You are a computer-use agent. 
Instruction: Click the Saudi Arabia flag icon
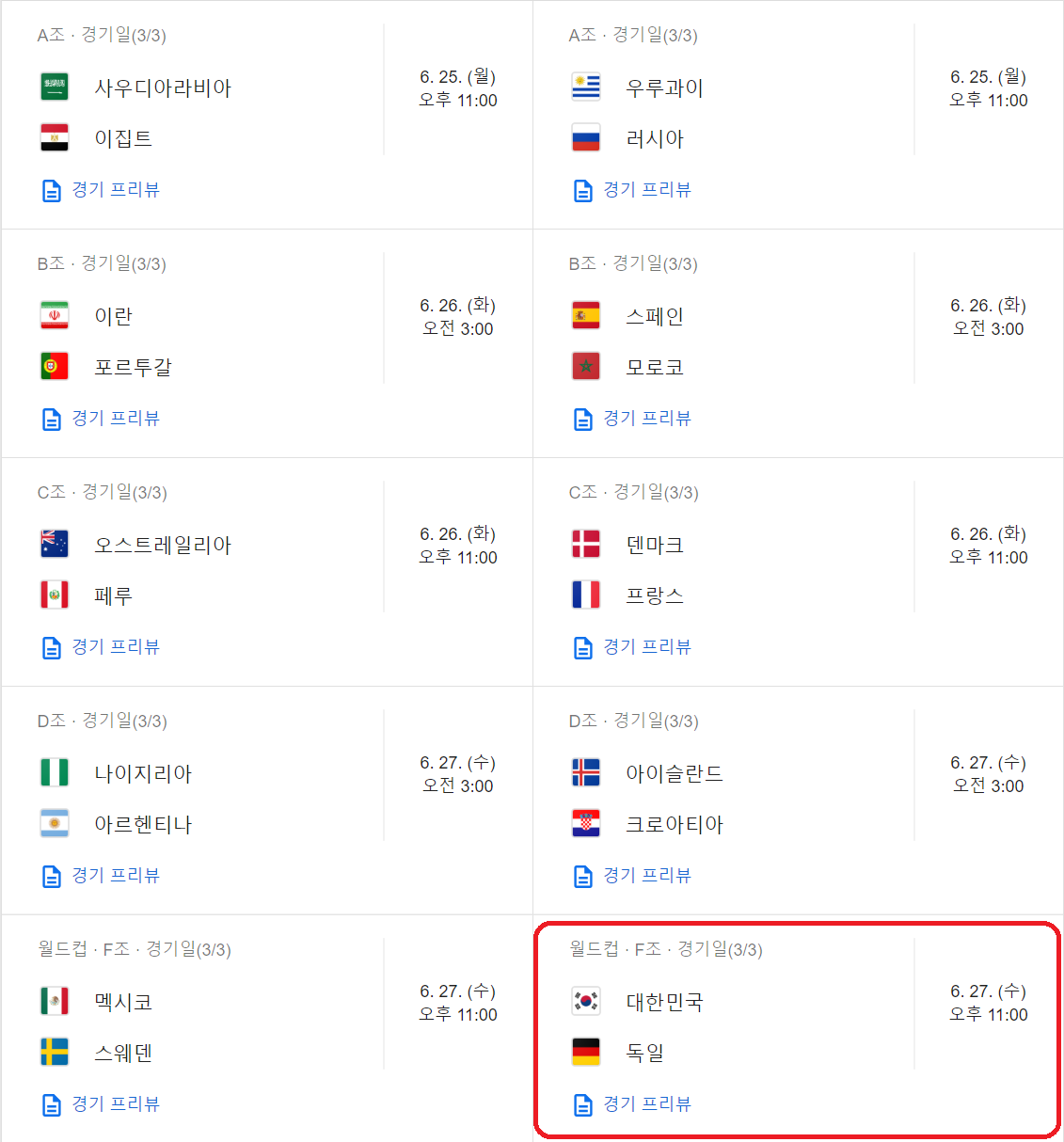tap(55, 87)
